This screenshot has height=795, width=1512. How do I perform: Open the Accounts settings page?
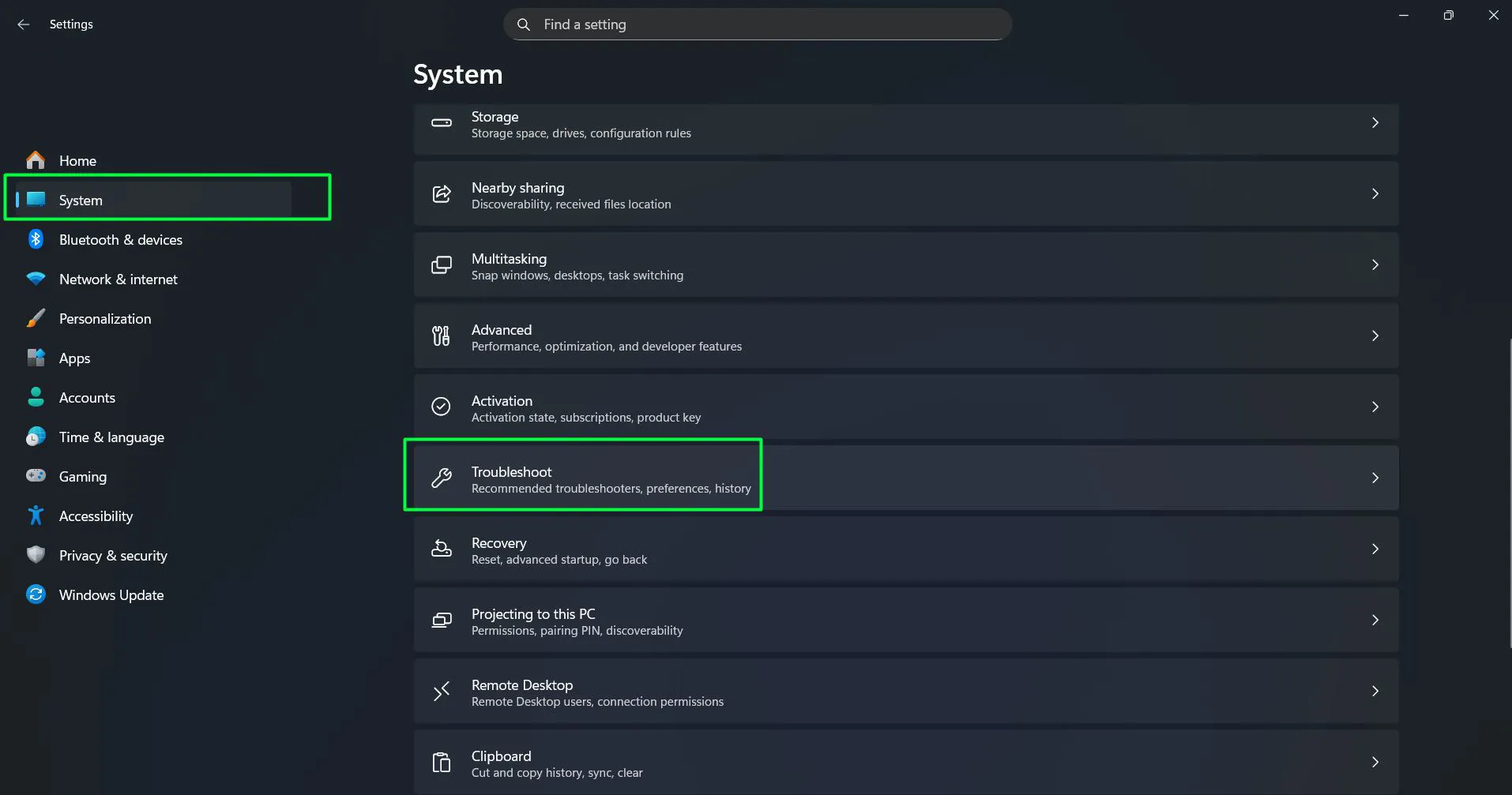point(87,397)
